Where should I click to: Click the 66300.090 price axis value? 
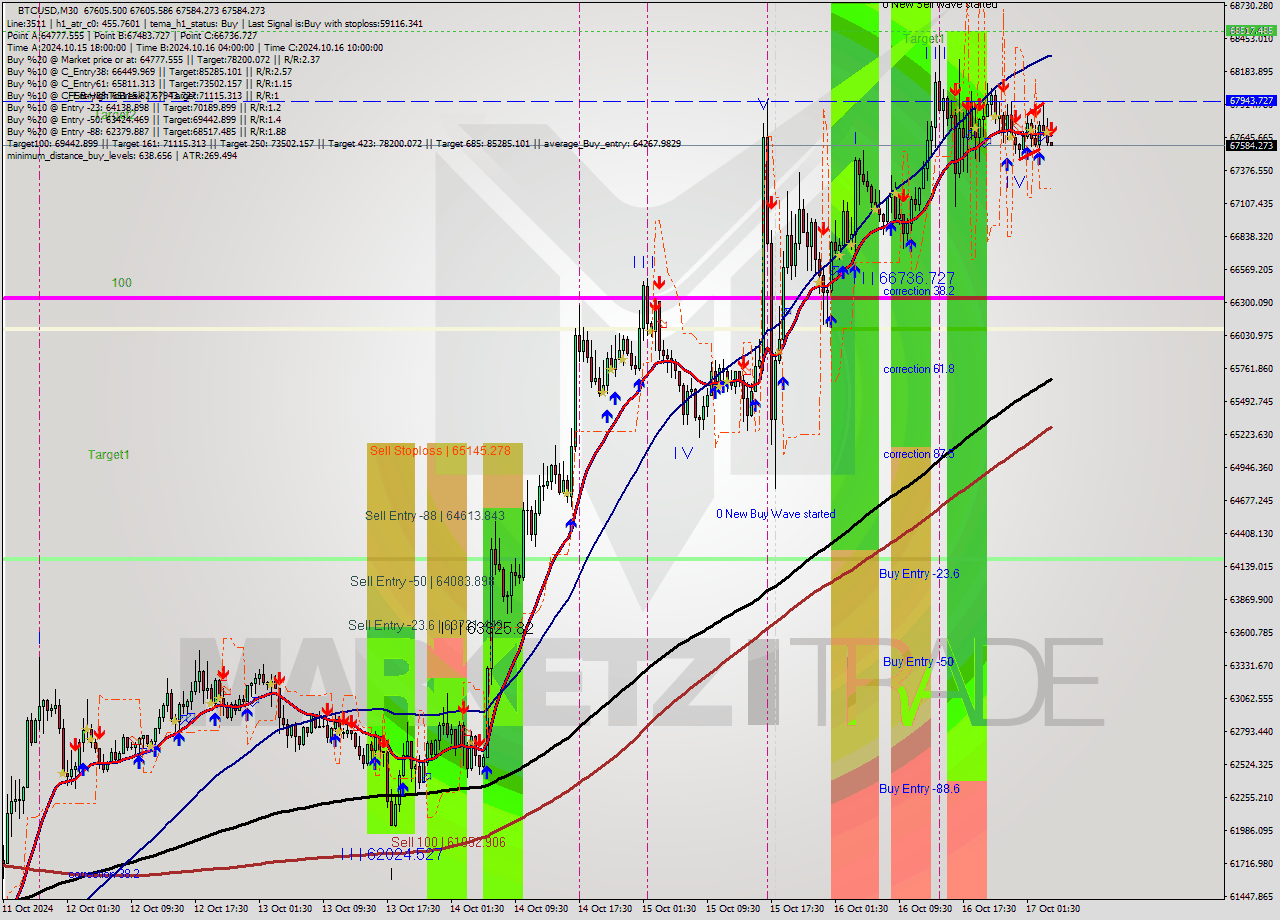click(x=1251, y=302)
